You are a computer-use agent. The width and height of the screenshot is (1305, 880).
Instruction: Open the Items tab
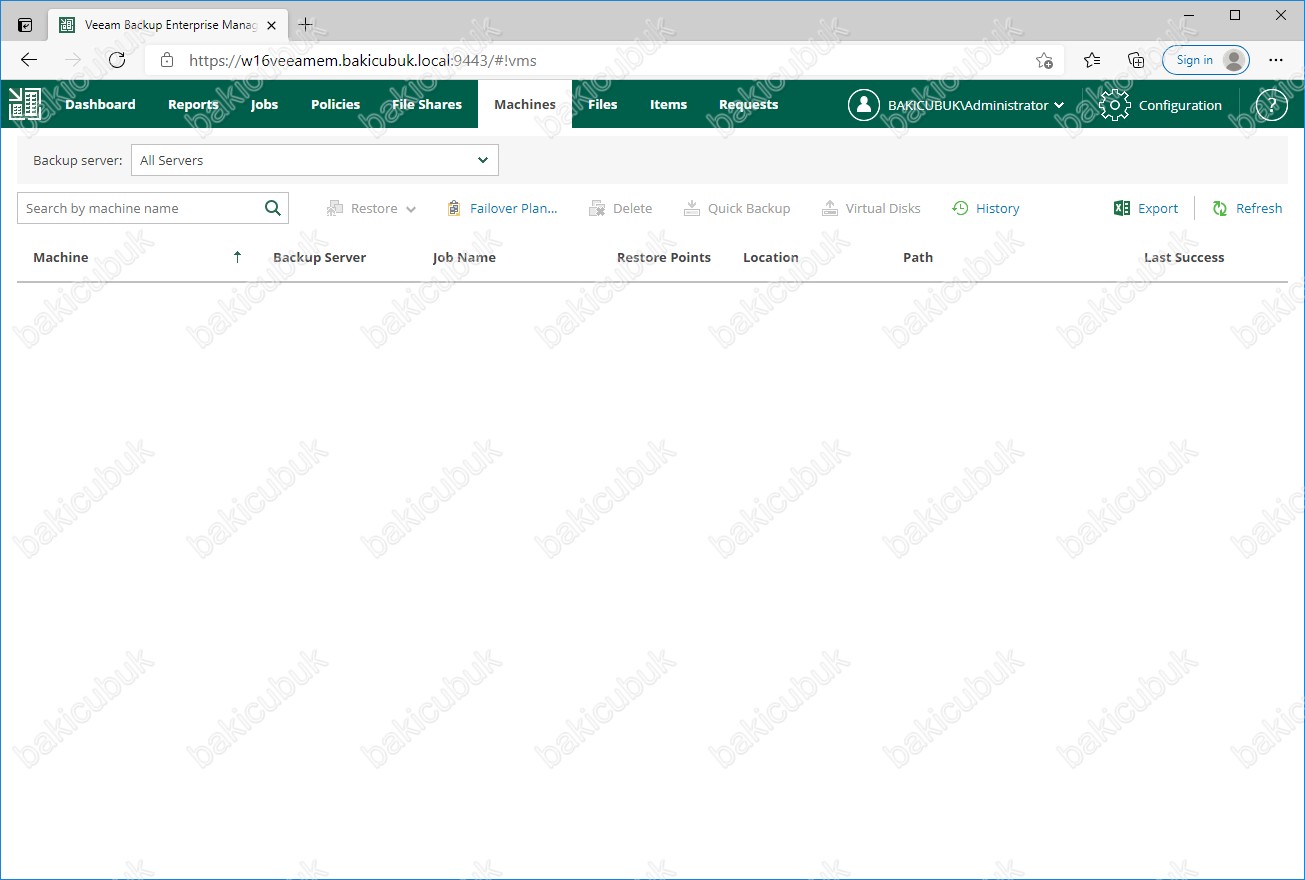pyautogui.click(x=668, y=104)
